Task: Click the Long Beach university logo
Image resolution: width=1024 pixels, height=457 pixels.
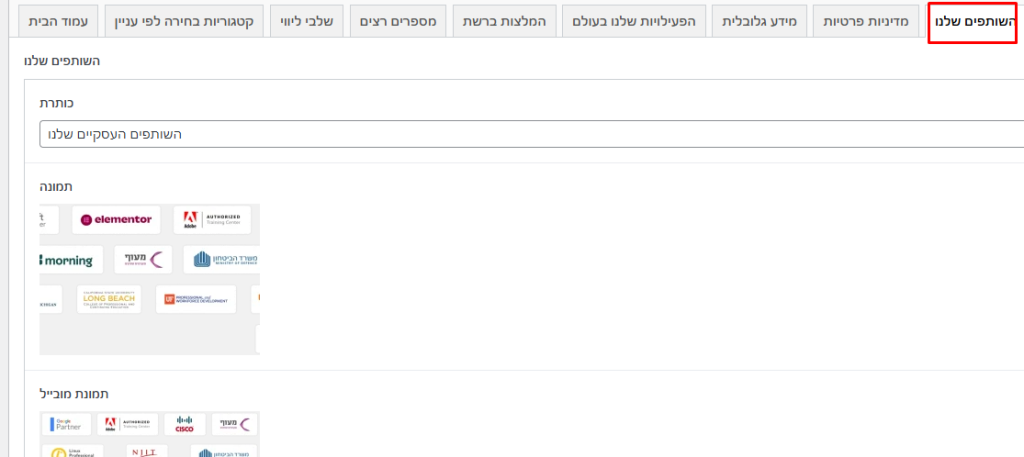Action: click(109, 299)
